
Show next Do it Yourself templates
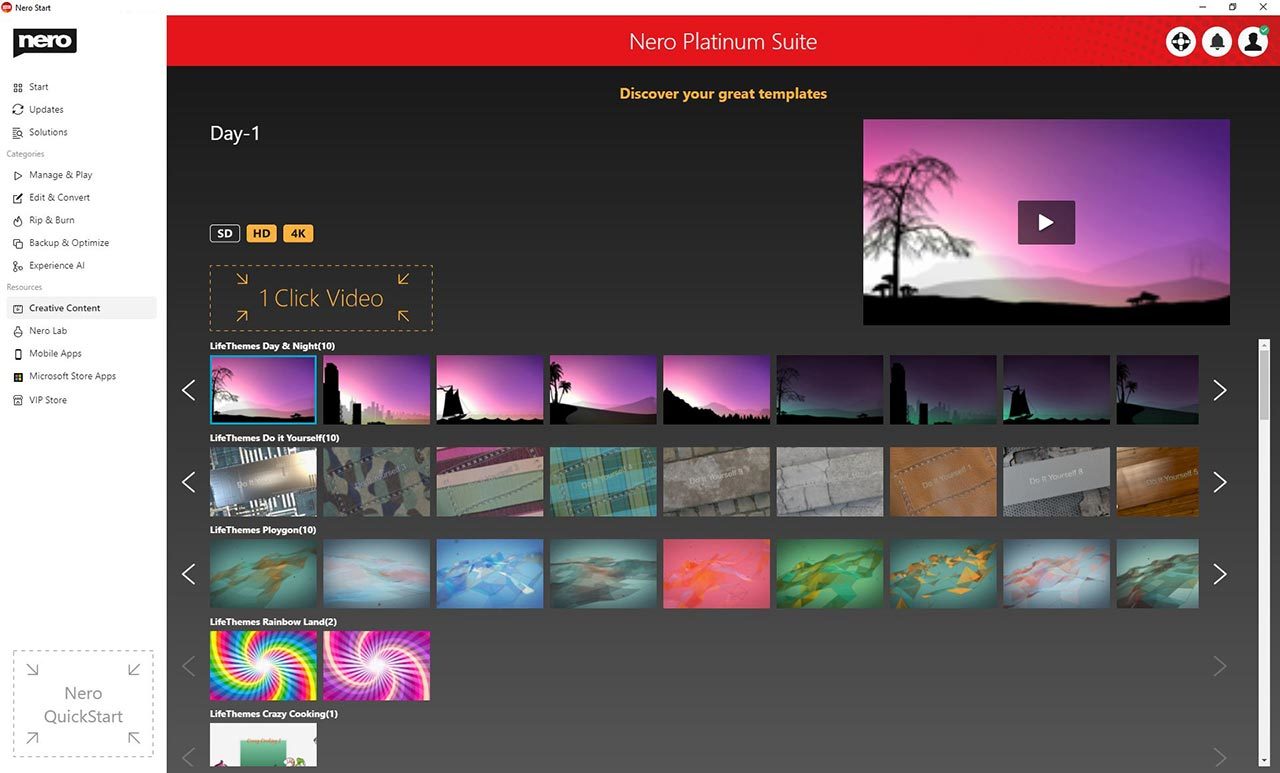click(x=1219, y=482)
